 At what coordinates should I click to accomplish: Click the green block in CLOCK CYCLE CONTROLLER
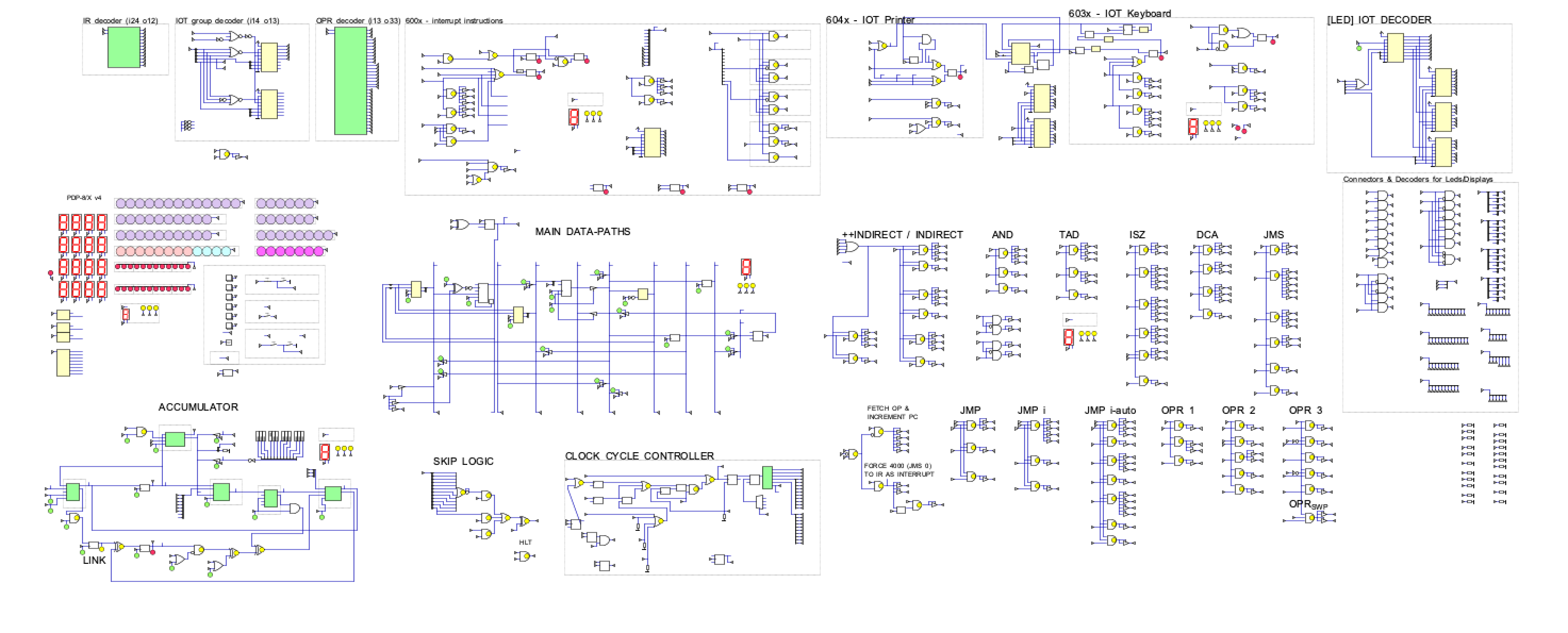point(767,478)
